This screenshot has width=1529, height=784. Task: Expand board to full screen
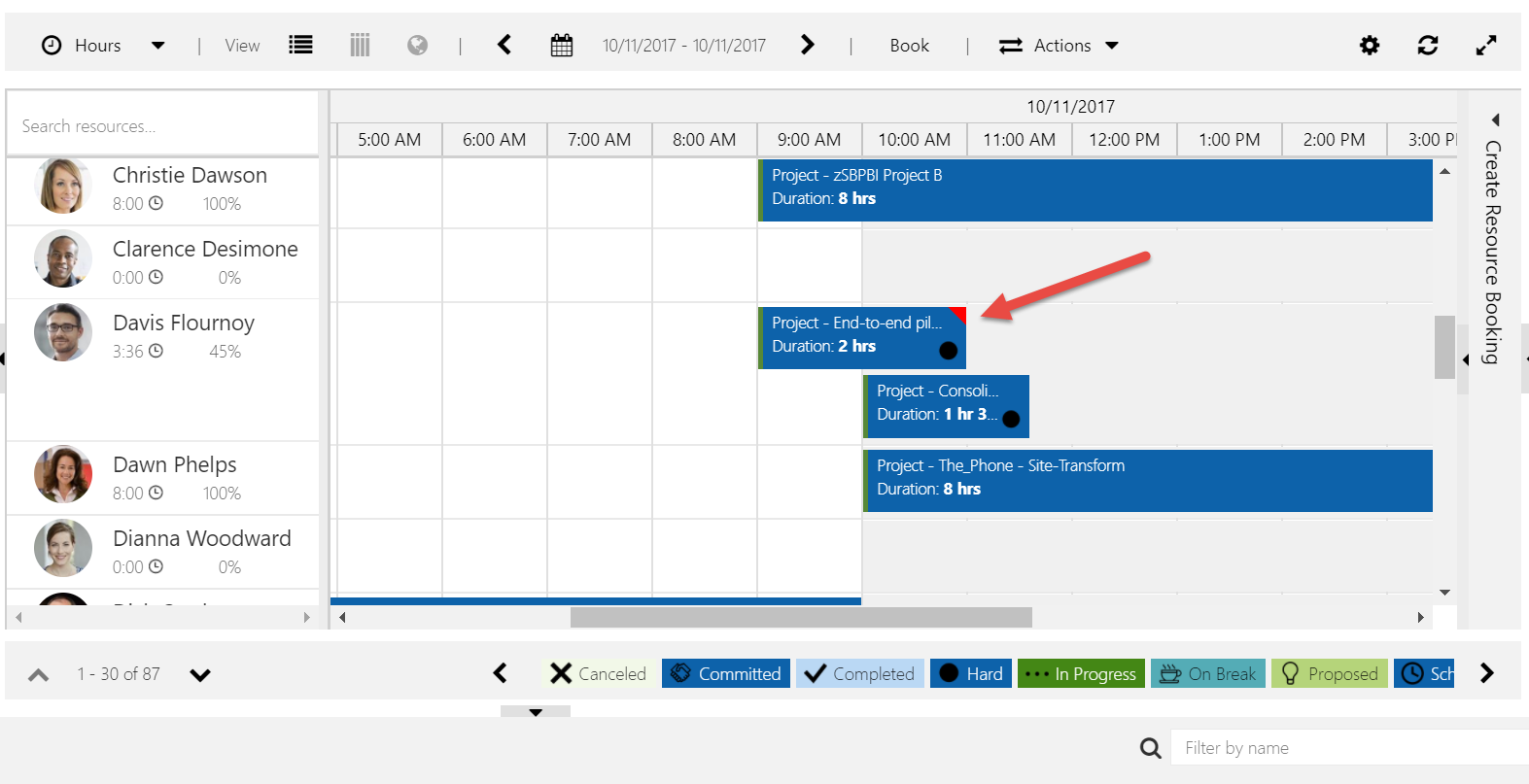pos(1486,45)
